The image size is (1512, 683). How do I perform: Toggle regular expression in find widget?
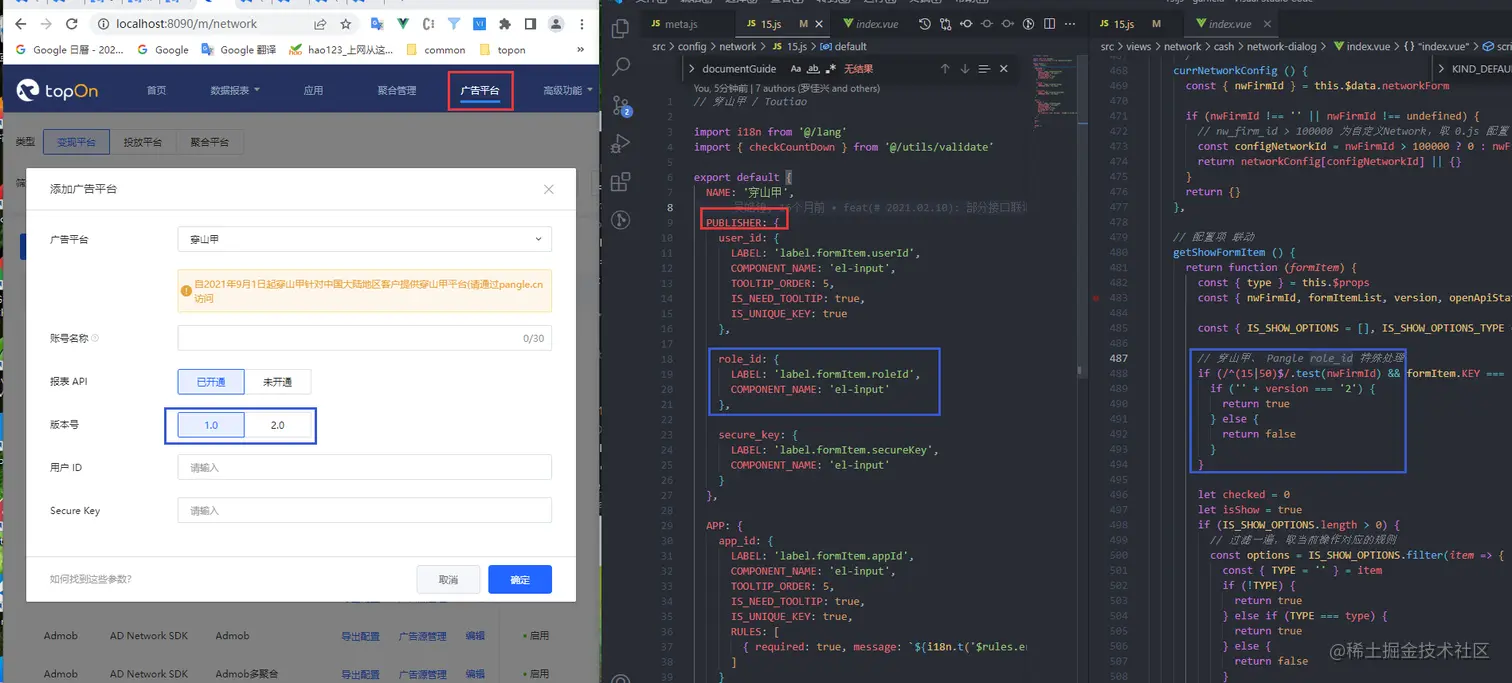[830, 69]
